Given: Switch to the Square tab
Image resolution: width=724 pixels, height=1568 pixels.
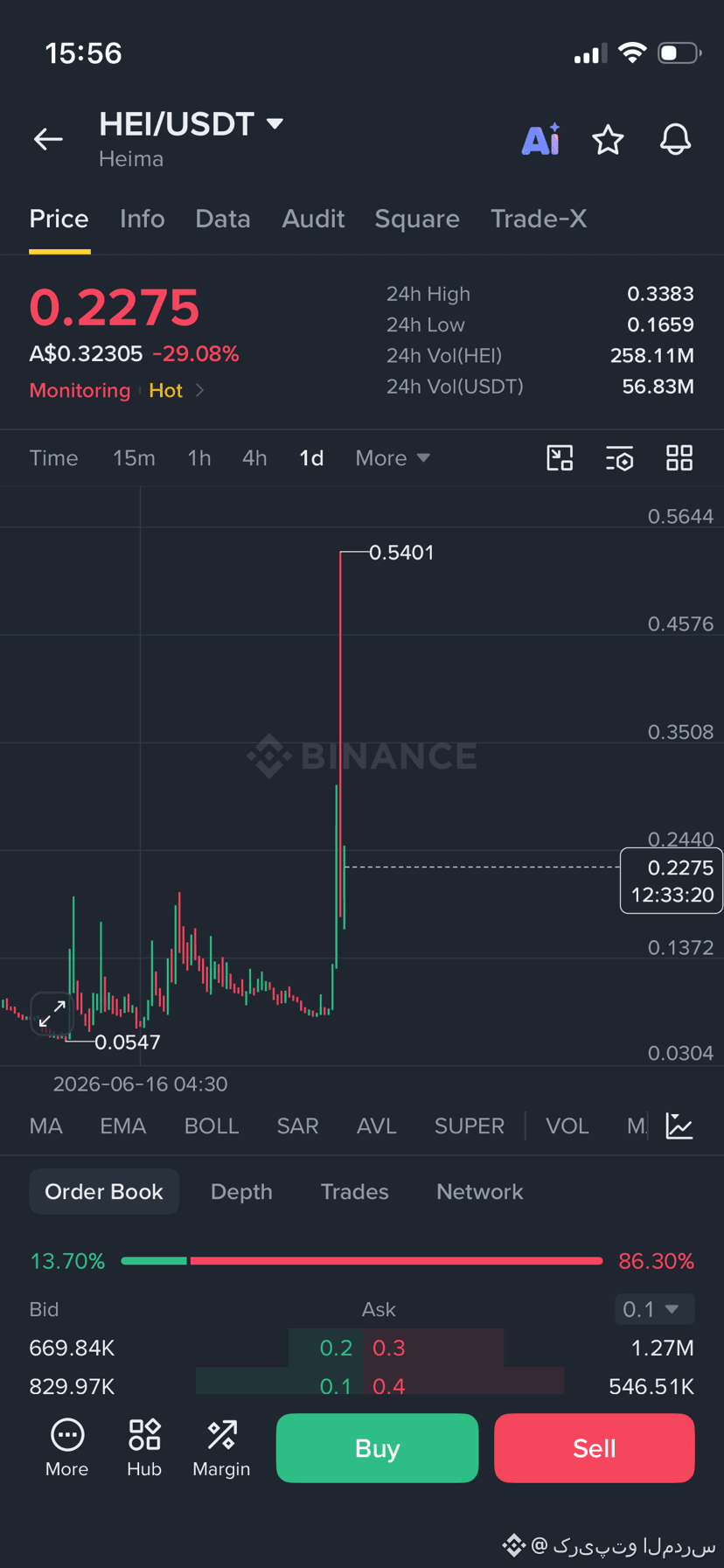Looking at the screenshot, I should pyautogui.click(x=417, y=219).
